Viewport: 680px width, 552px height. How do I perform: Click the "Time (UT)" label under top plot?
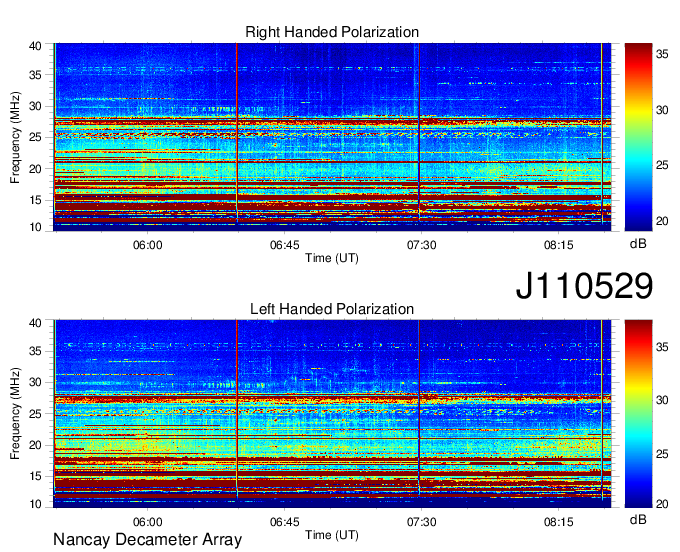pos(332,258)
